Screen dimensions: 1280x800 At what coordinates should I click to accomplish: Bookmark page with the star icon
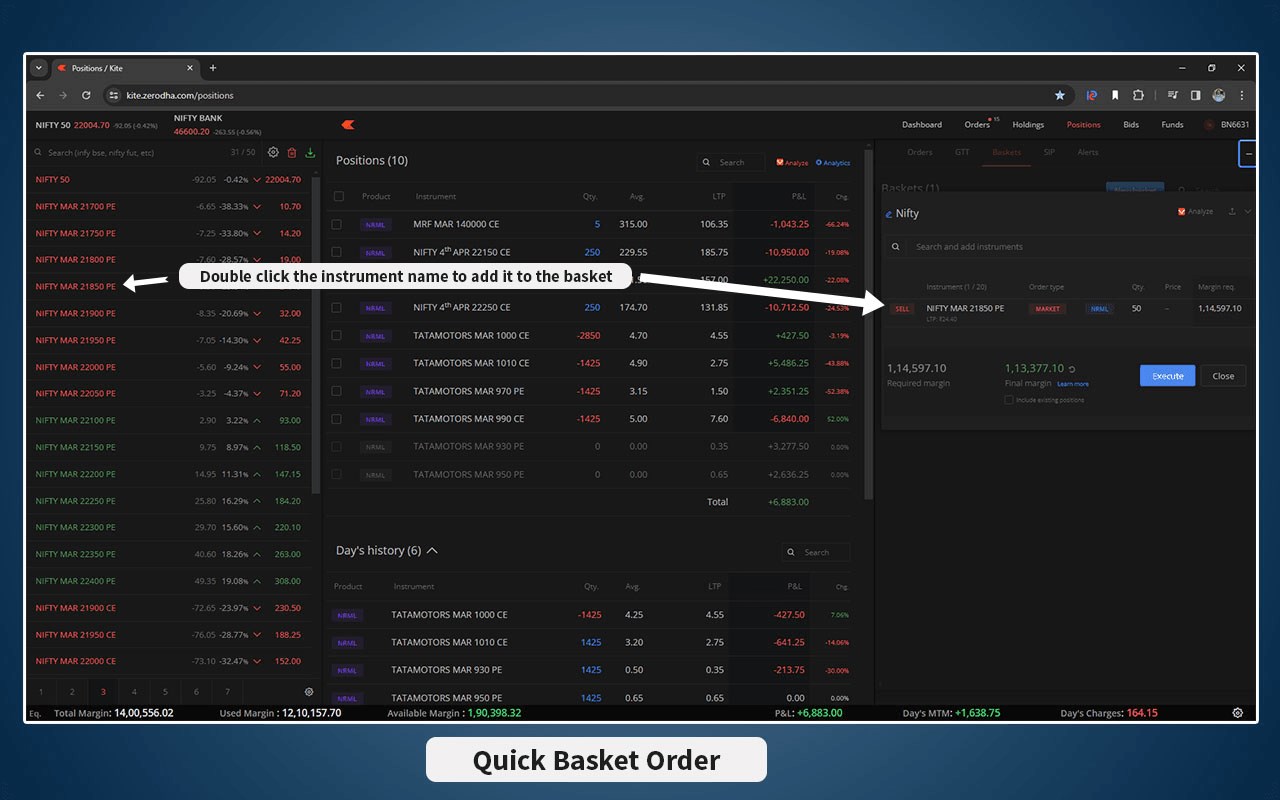point(1060,95)
